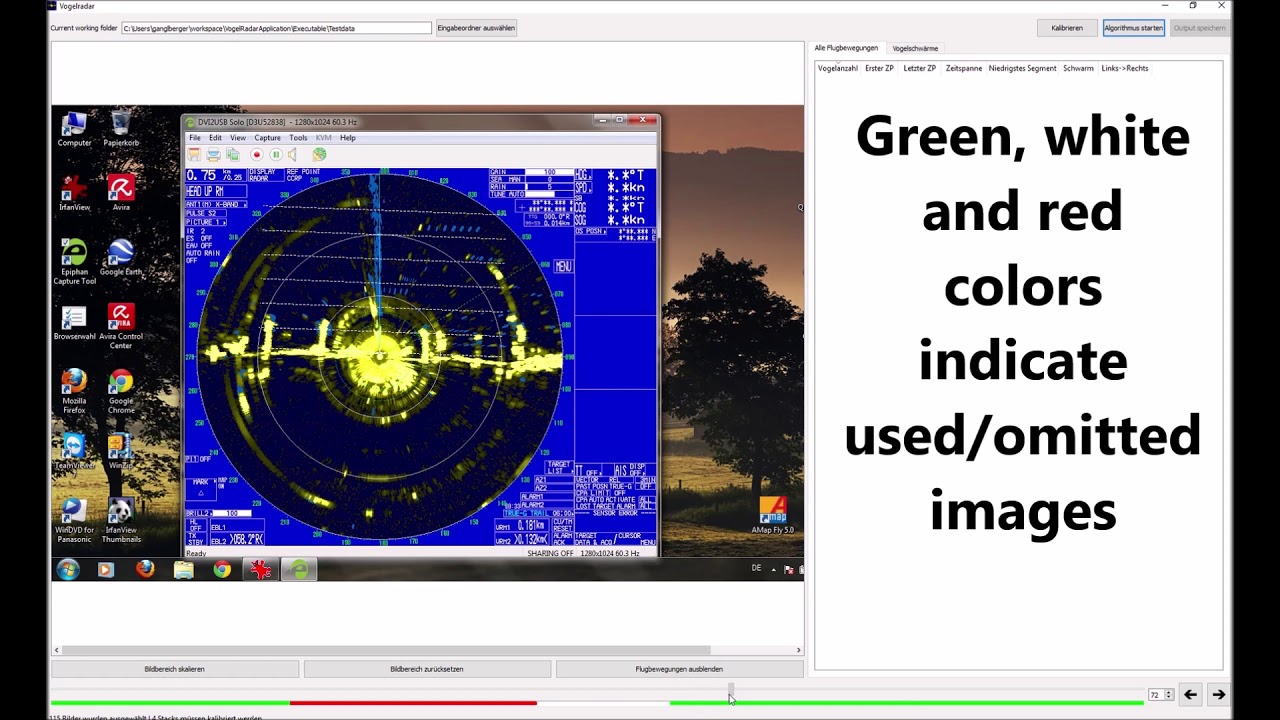The image size is (1280, 720).
Task: Select the WinDVD for Panasonic desktop icon
Action: (x=74, y=521)
